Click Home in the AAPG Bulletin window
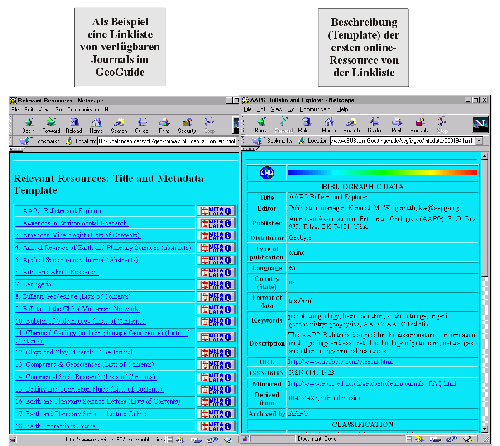This screenshot has width=500, height=446. (x=329, y=125)
